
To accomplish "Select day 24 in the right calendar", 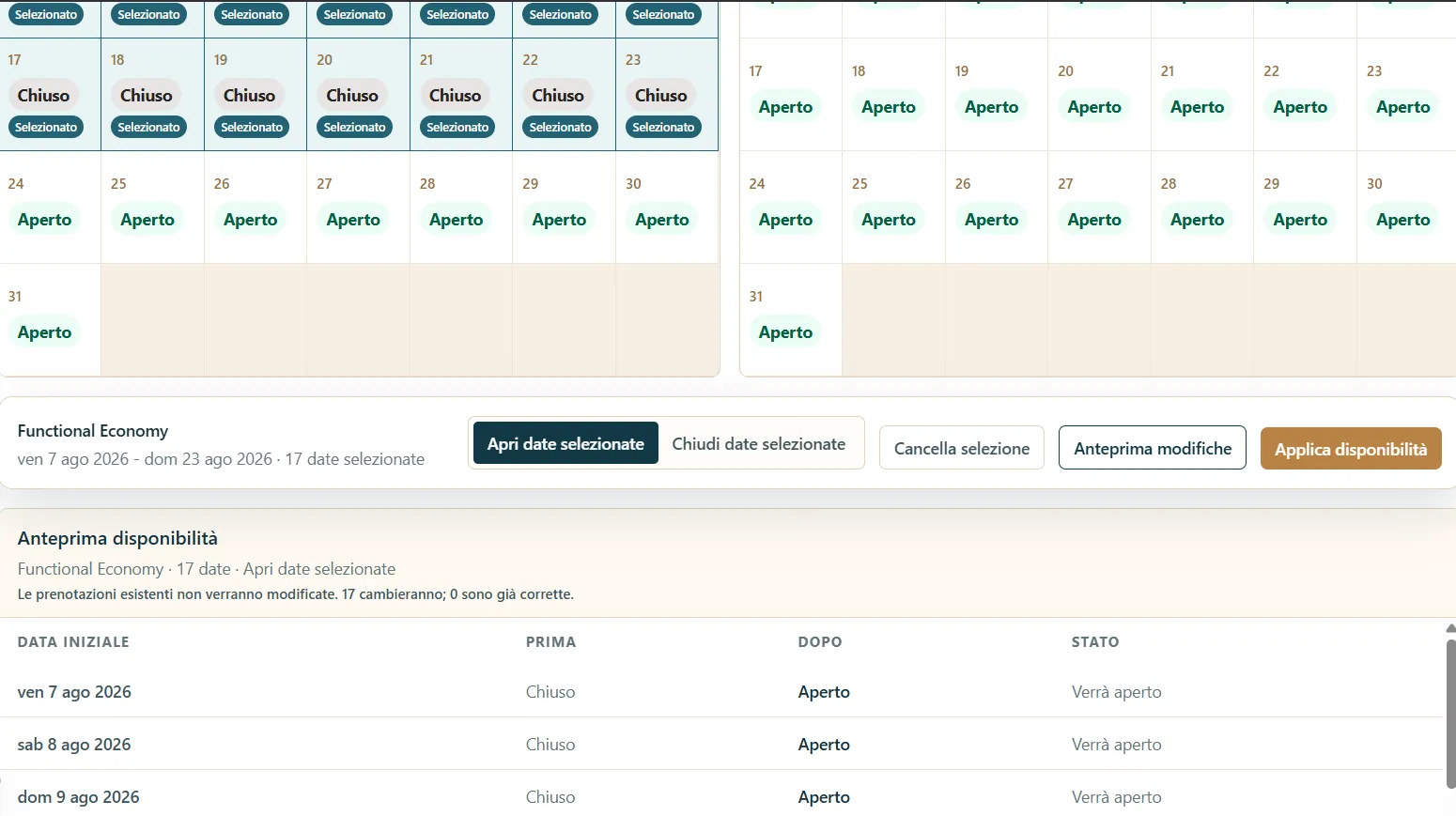I will pyautogui.click(x=791, y=208).
